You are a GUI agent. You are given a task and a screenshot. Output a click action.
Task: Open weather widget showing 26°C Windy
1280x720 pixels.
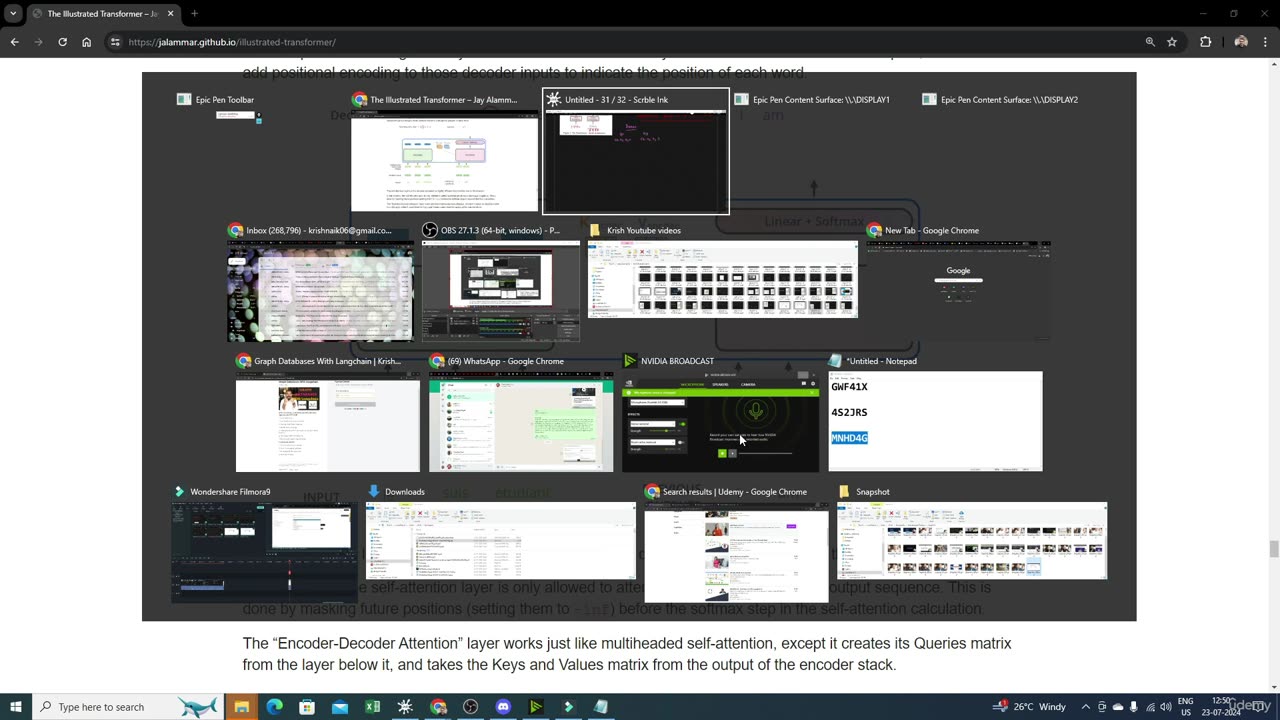[1029, 707]
